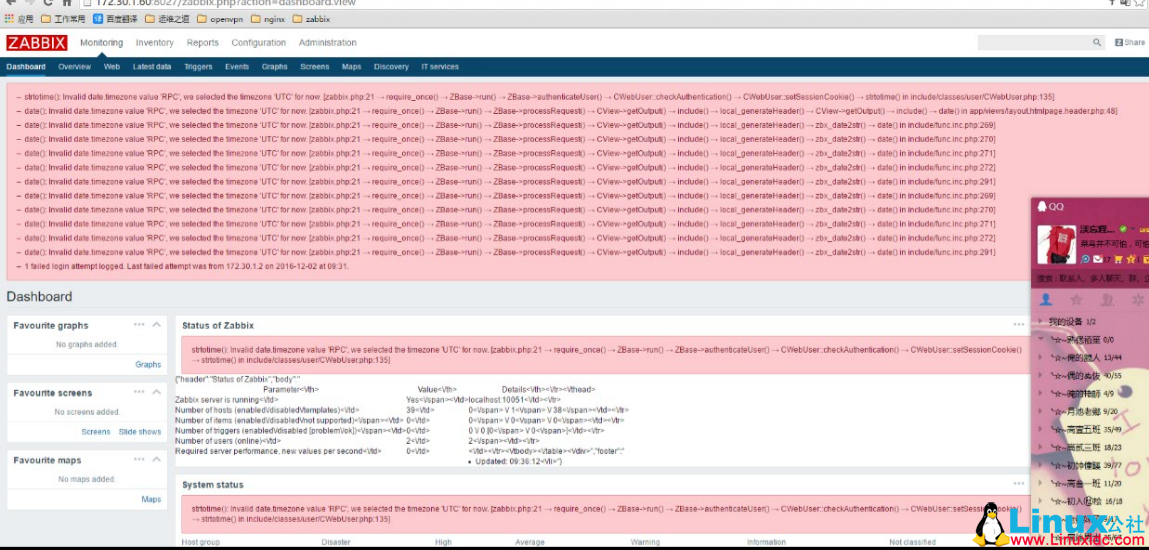
Task: Open Favourite maps three-dot menu
Action: click(x=139, y=459)
